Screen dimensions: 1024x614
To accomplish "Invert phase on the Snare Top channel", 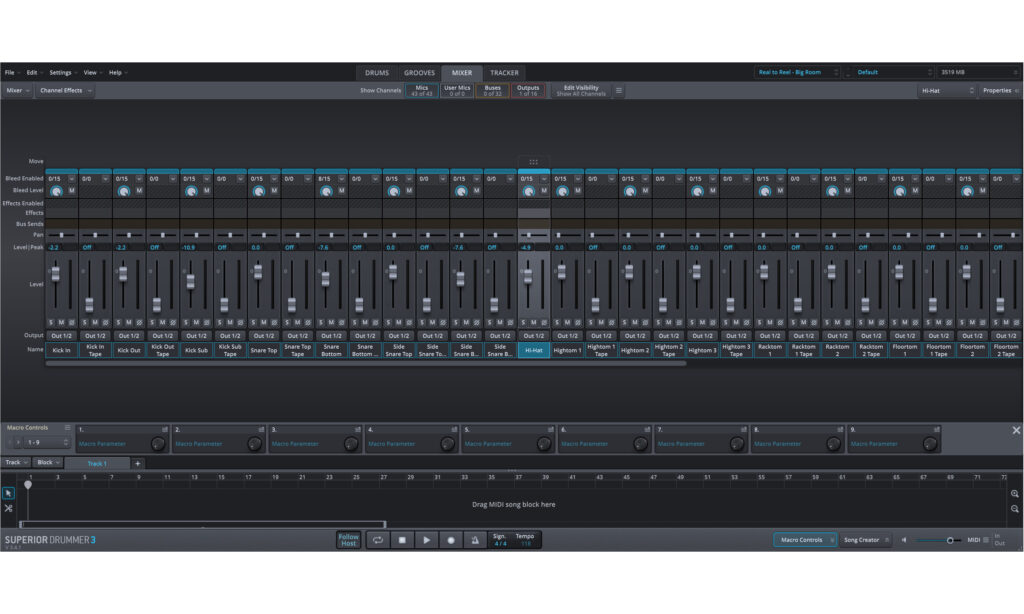I will [x=274, y=323].
